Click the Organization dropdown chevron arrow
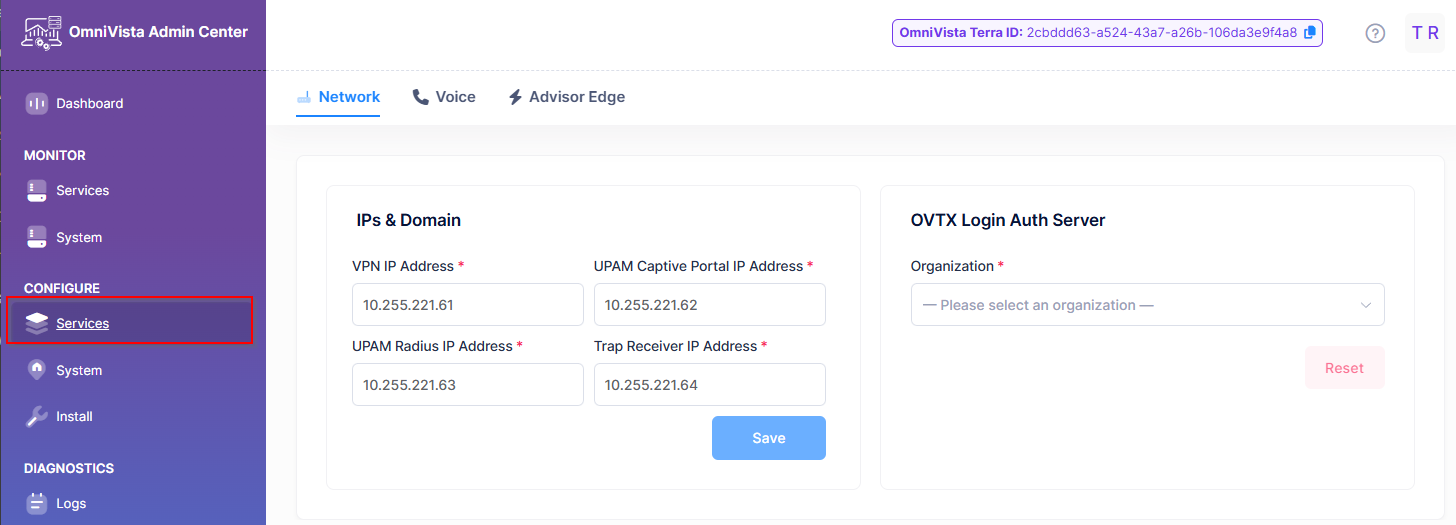This screenshot has width=1456, height=525. [1366, 305]
